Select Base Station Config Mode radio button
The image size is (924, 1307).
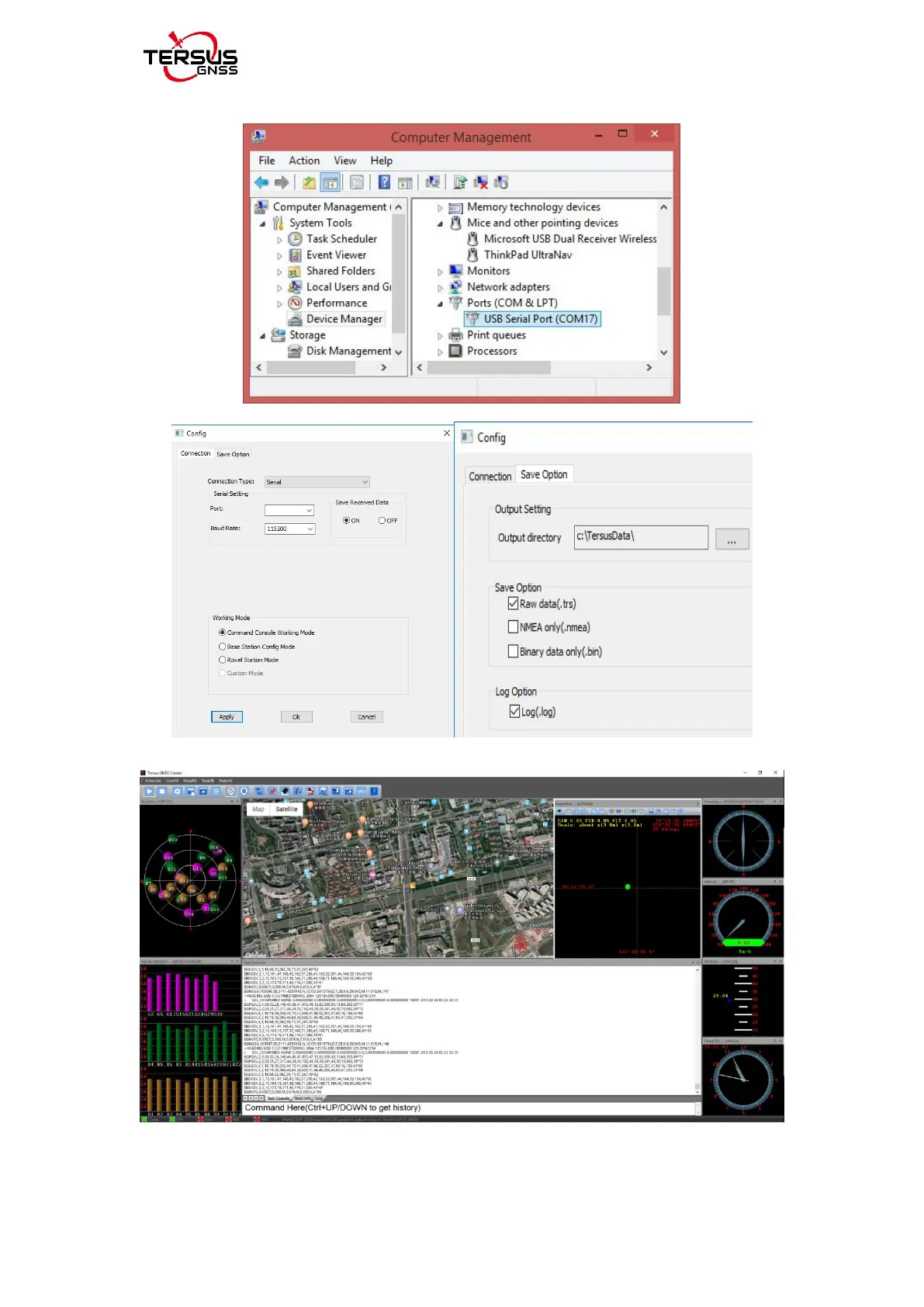(x=223, y=647)
